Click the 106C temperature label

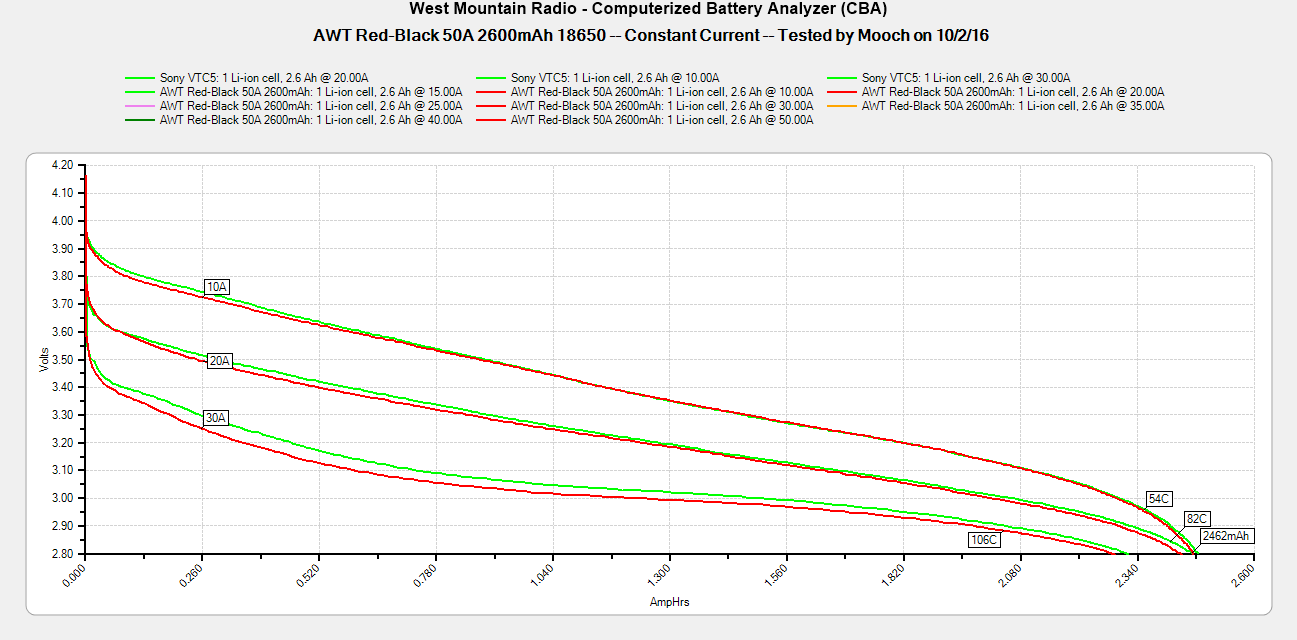point(984,540)
